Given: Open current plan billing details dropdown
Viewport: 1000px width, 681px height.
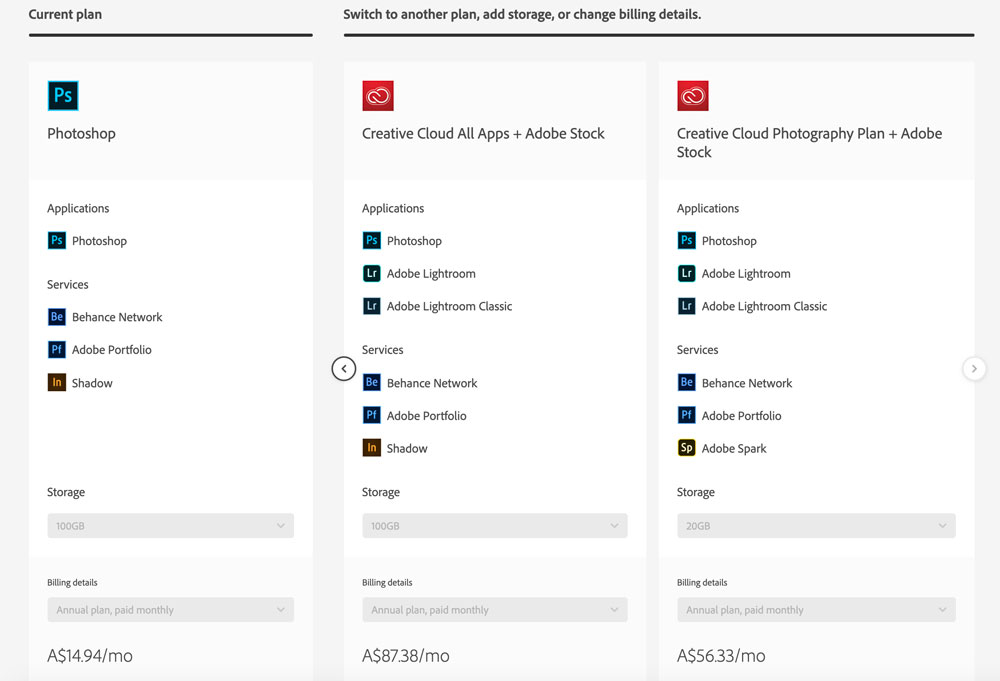Looking at the screenshot, I should [170, 610].
